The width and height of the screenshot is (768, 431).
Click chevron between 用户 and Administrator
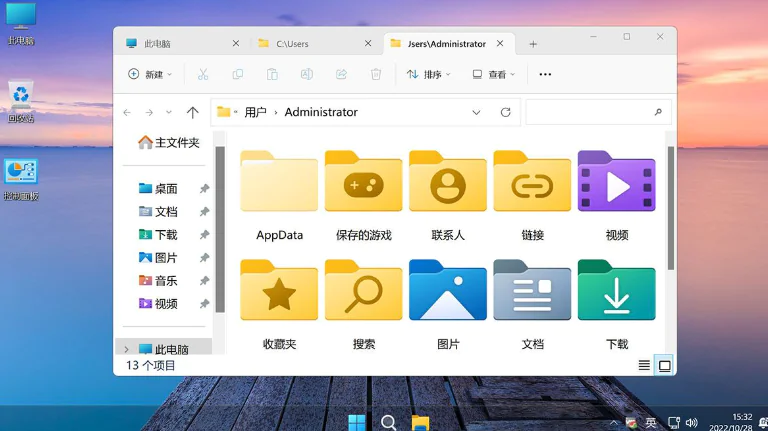click(276, 113)
